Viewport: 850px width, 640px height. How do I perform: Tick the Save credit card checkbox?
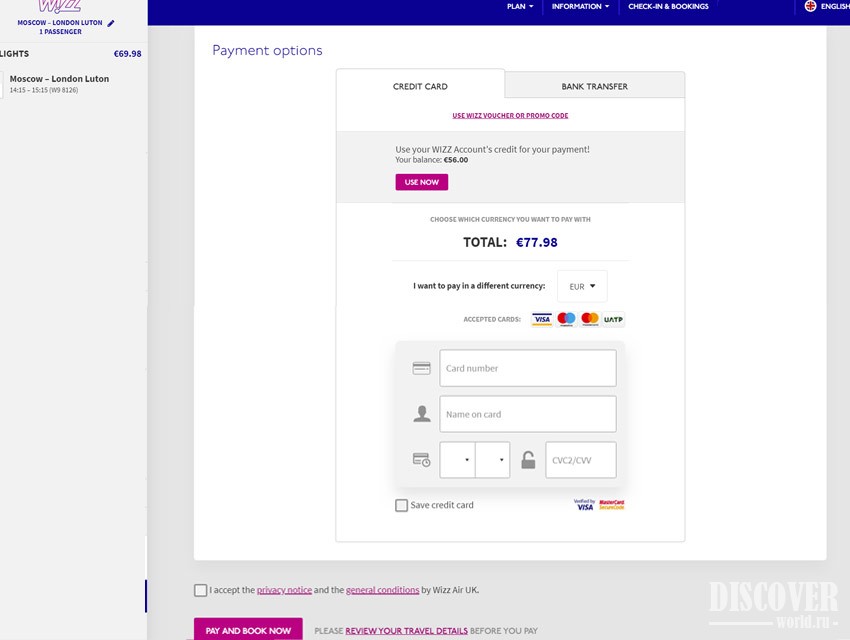pos(401,505)
